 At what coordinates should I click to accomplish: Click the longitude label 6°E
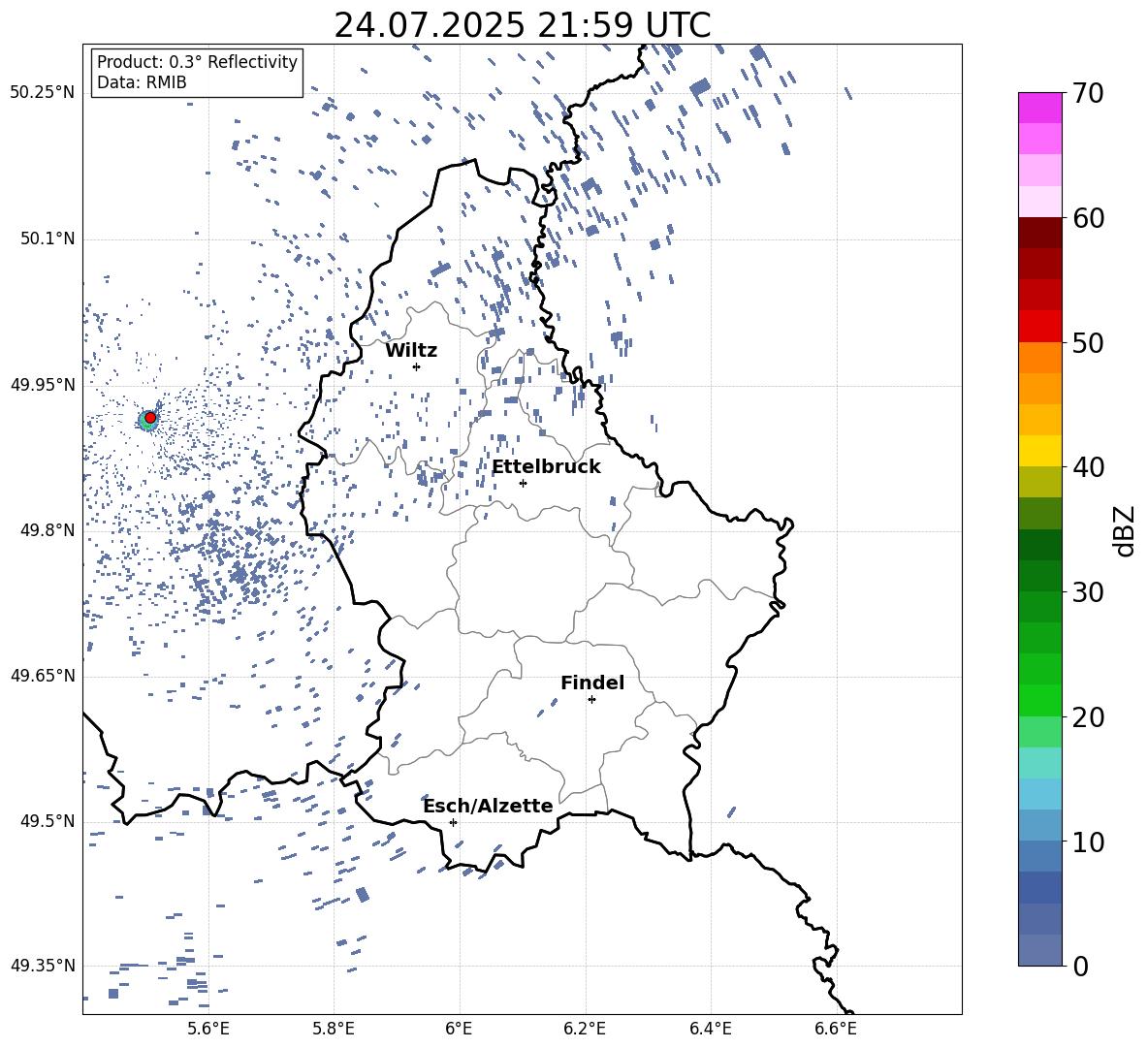(x=459, y=1029)
